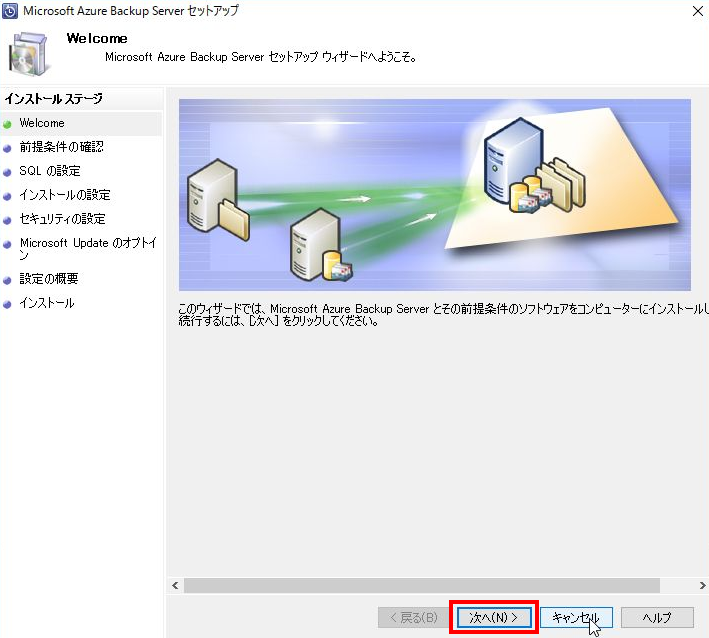Click the bullet beside インストールの設定
The image size is (709, 638).
tap(7, 196)
